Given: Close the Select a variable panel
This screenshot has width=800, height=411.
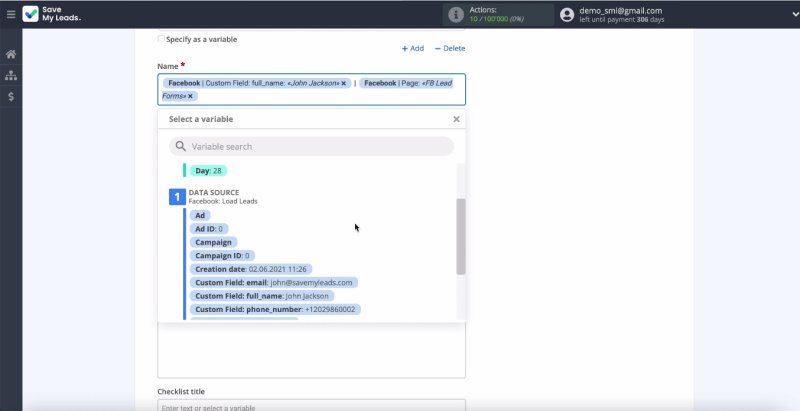Looking at the screenshot, I should coord(456,119).
